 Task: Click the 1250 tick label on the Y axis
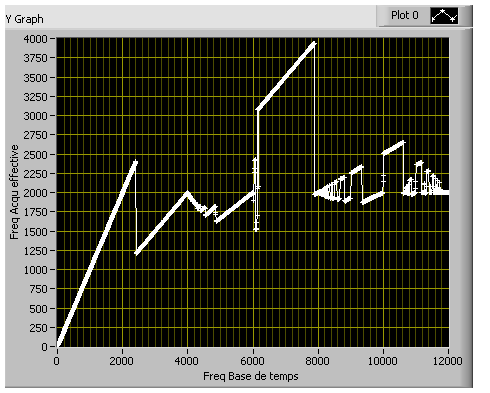[x=35, y=251]
